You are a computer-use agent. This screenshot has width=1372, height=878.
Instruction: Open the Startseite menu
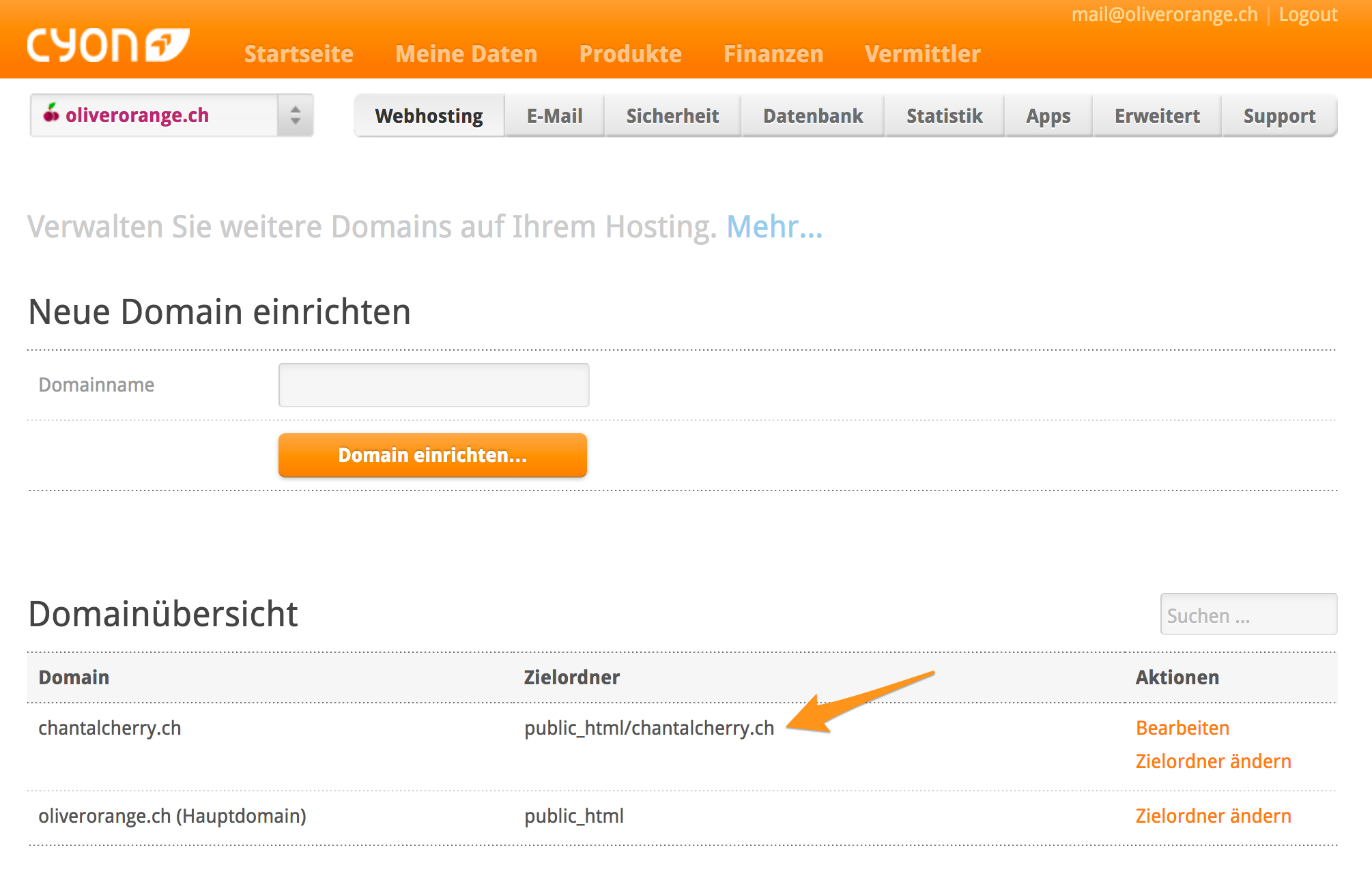pyautogui.click(x=298, y=54)
